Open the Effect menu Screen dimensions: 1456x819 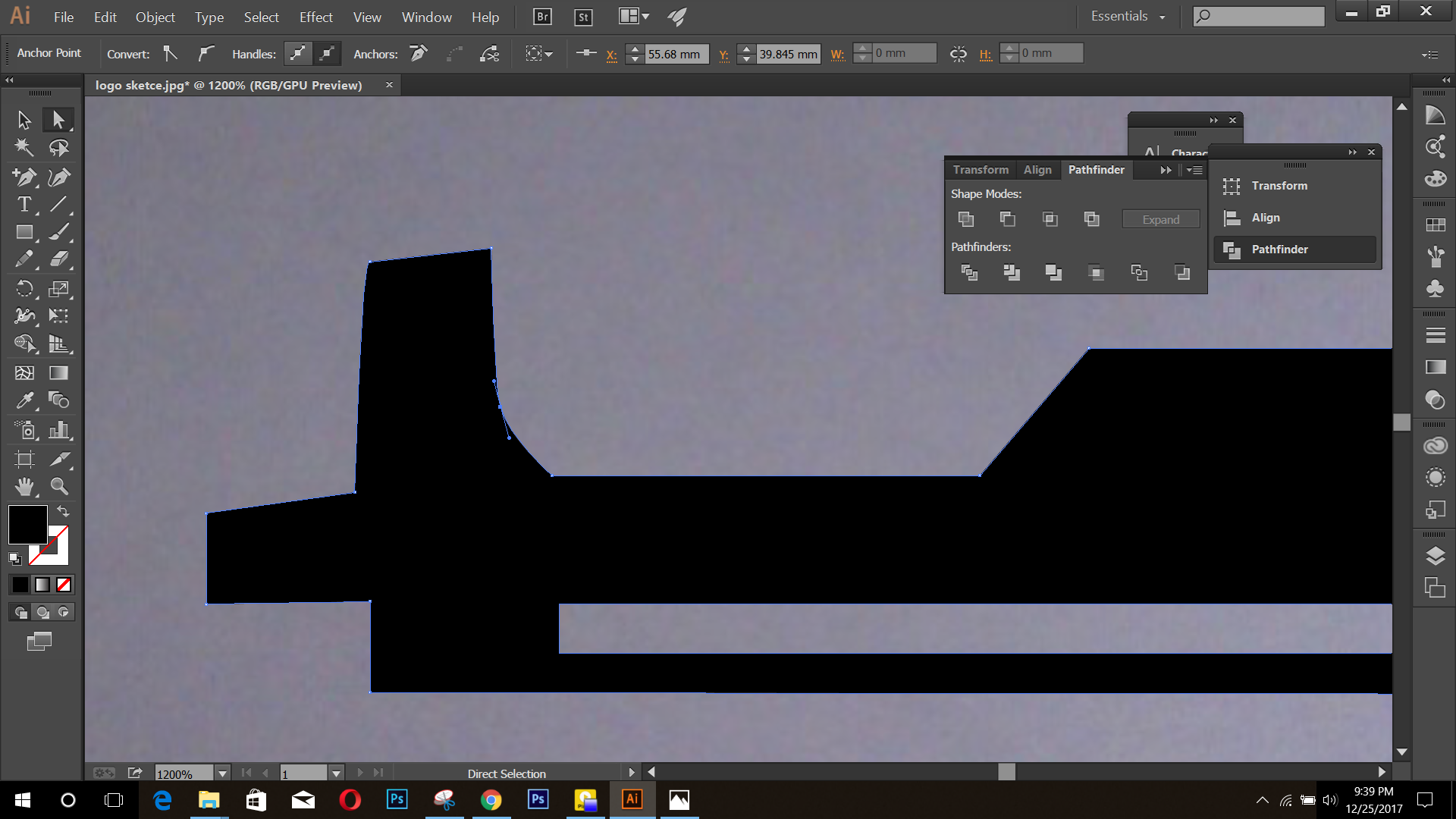(316, 17)
